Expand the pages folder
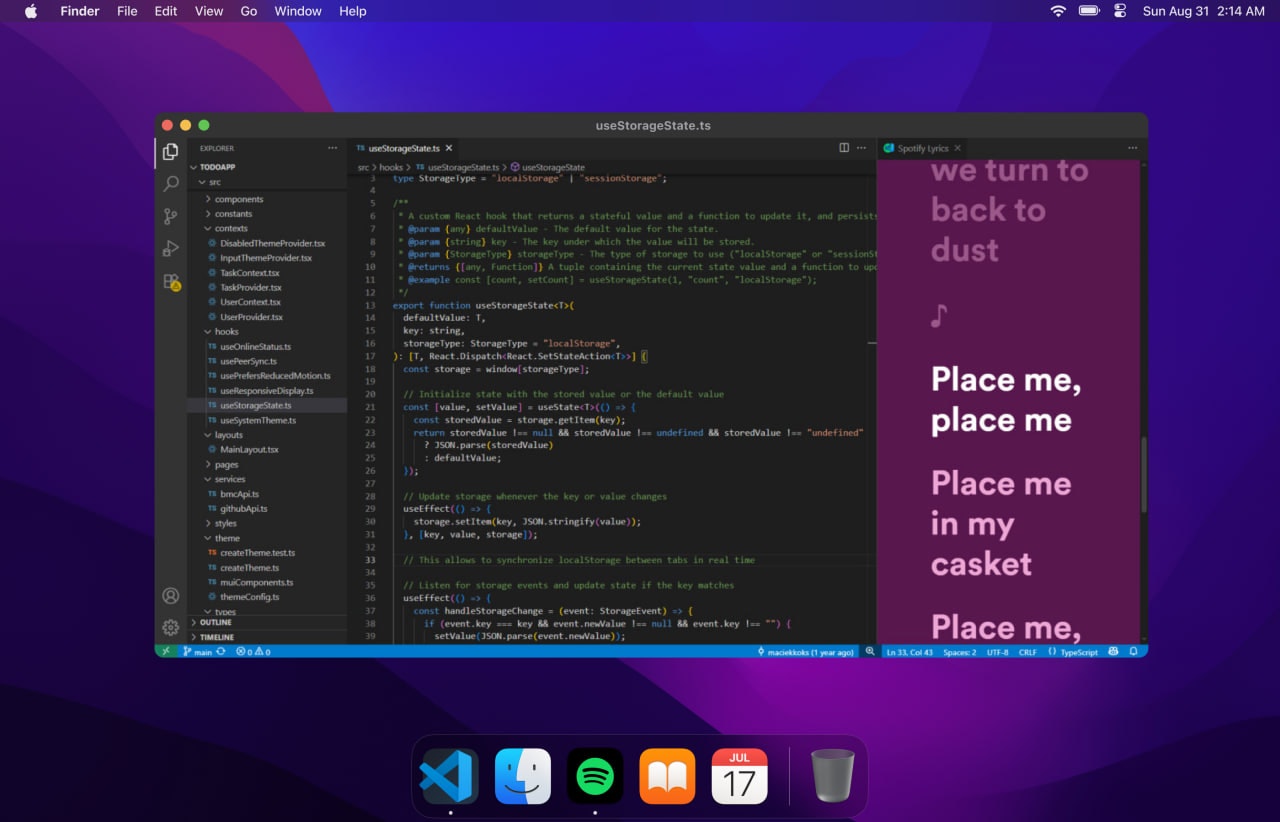The image size is (1280, 822). pos(267,464)
